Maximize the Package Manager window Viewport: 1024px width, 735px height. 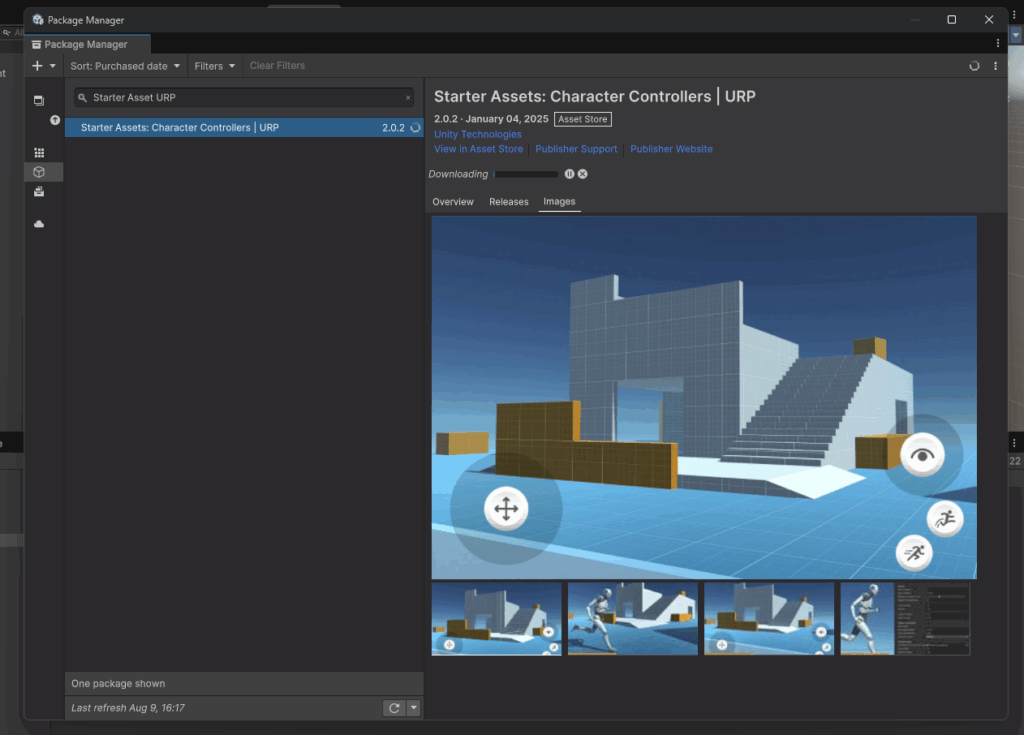[x=952, y=20]
